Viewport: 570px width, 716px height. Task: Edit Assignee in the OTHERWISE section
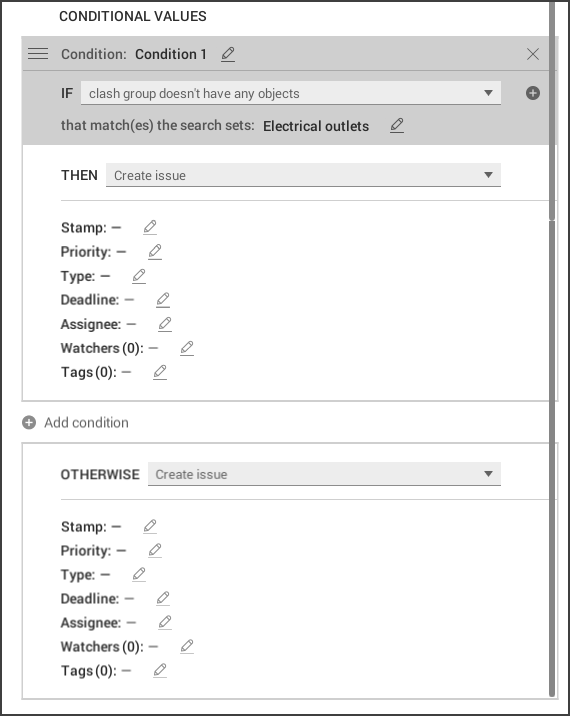pos(164,622)
